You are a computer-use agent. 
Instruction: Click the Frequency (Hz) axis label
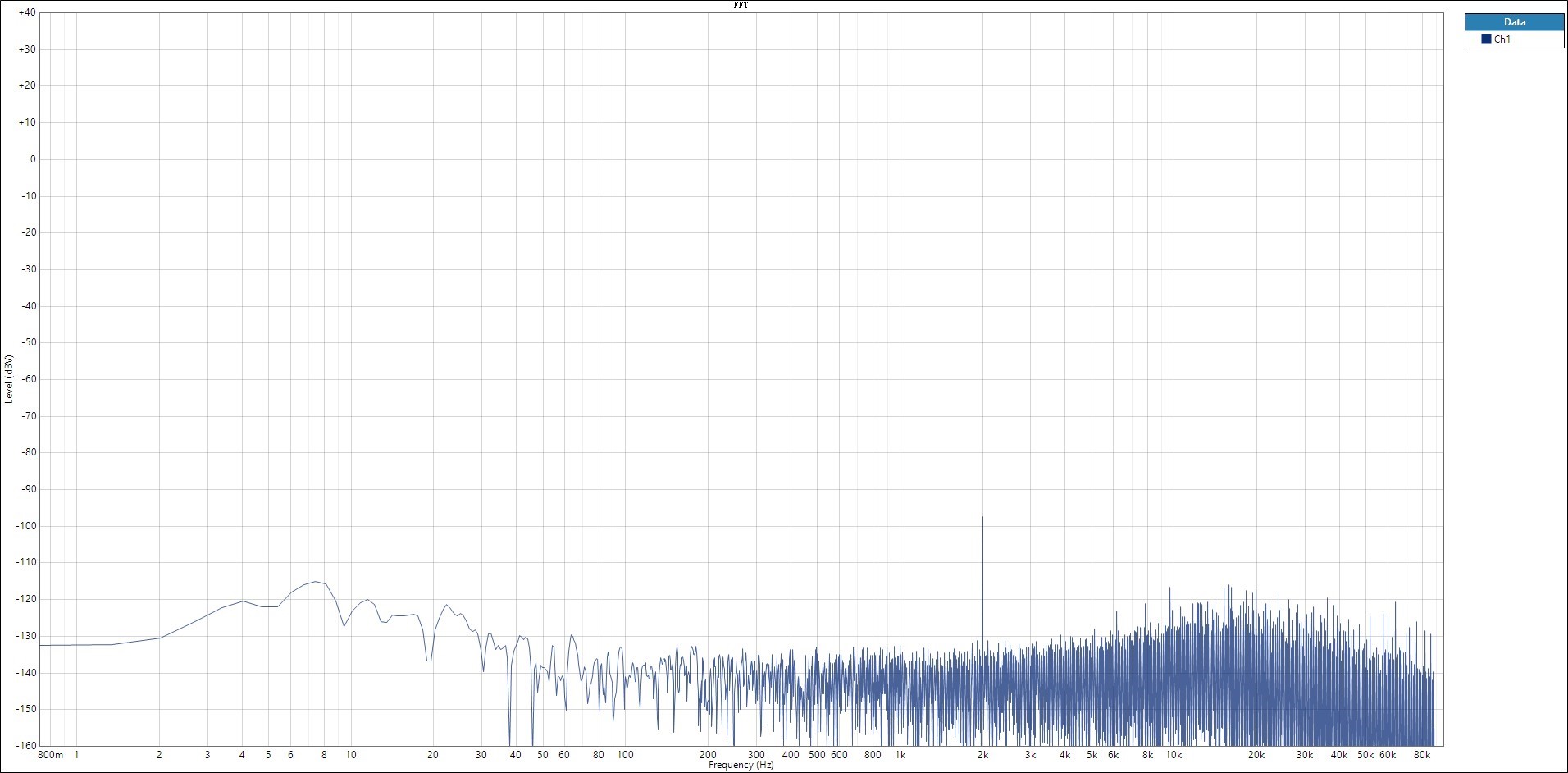(741, 765)
